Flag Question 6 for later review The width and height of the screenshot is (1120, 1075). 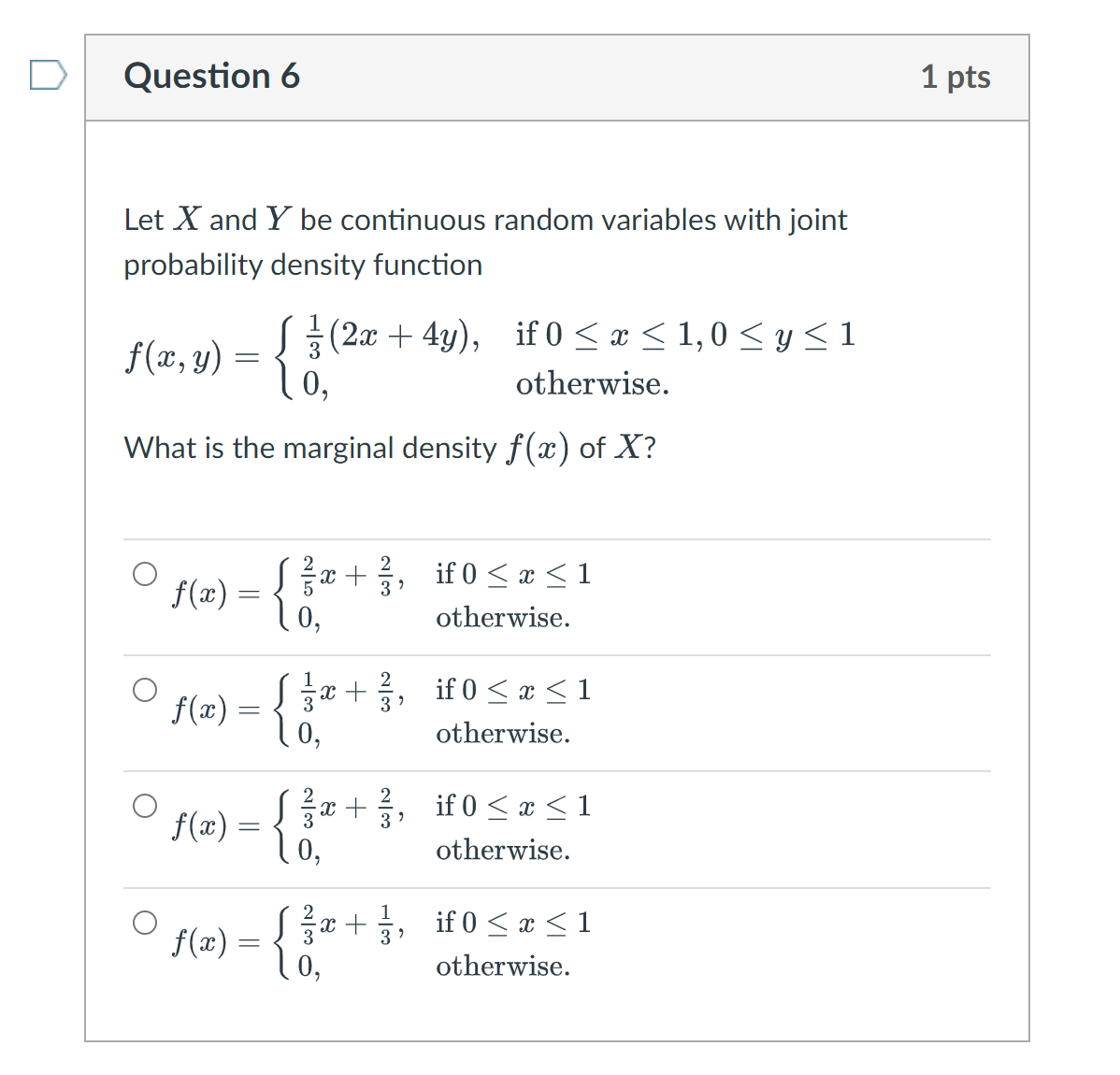tap(49, 75)
